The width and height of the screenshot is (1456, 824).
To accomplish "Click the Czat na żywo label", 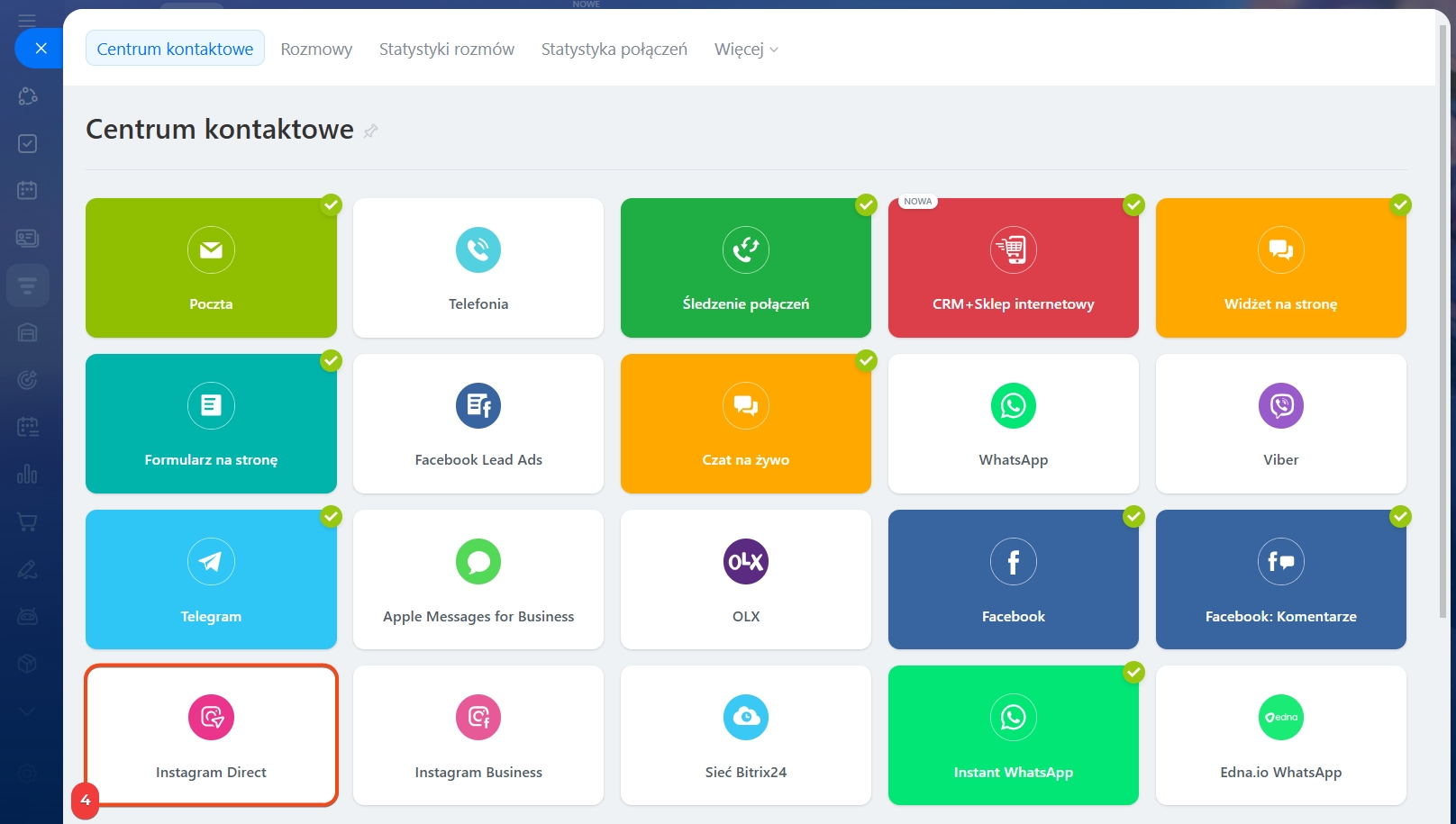I will coord(746,460).
